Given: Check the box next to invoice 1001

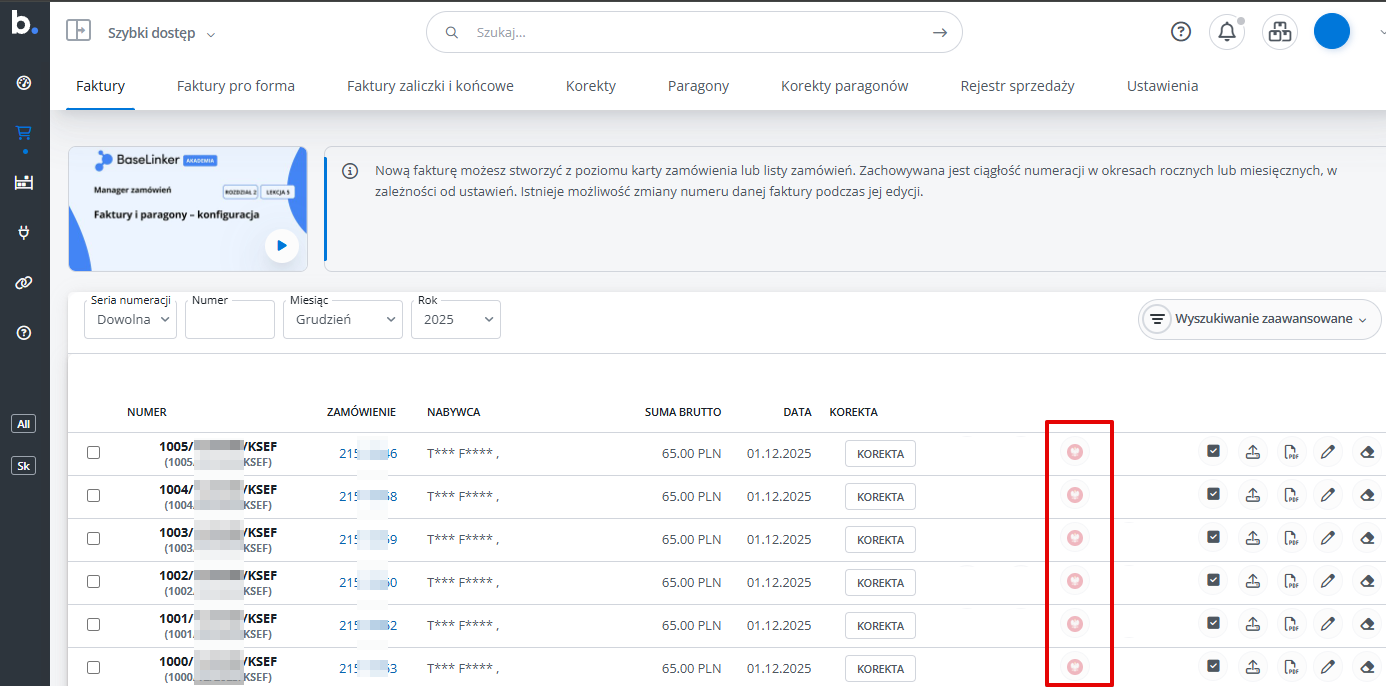Looking at the screenshot, I should point(93,625).
